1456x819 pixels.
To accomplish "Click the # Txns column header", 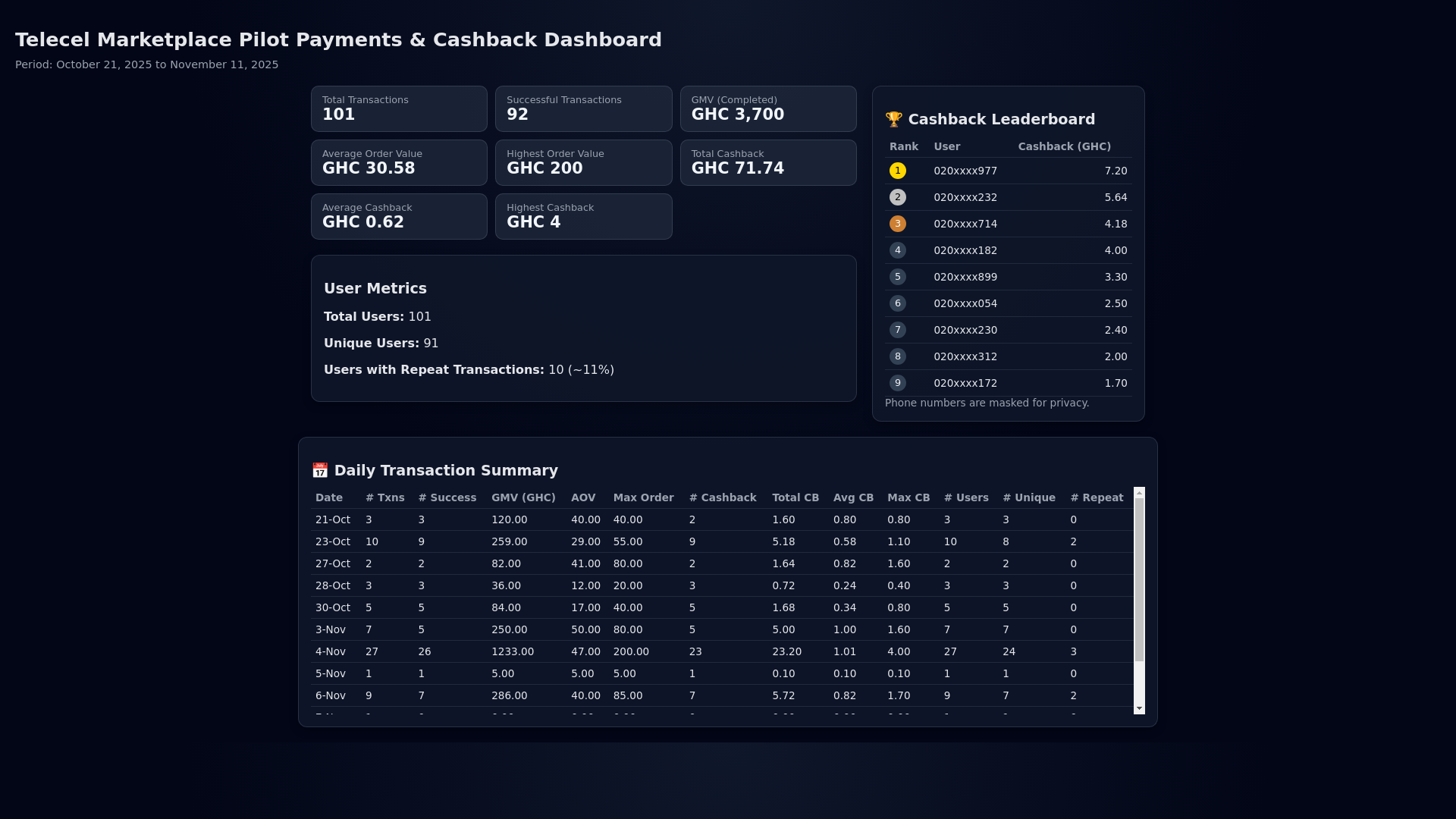I will 385,497.
